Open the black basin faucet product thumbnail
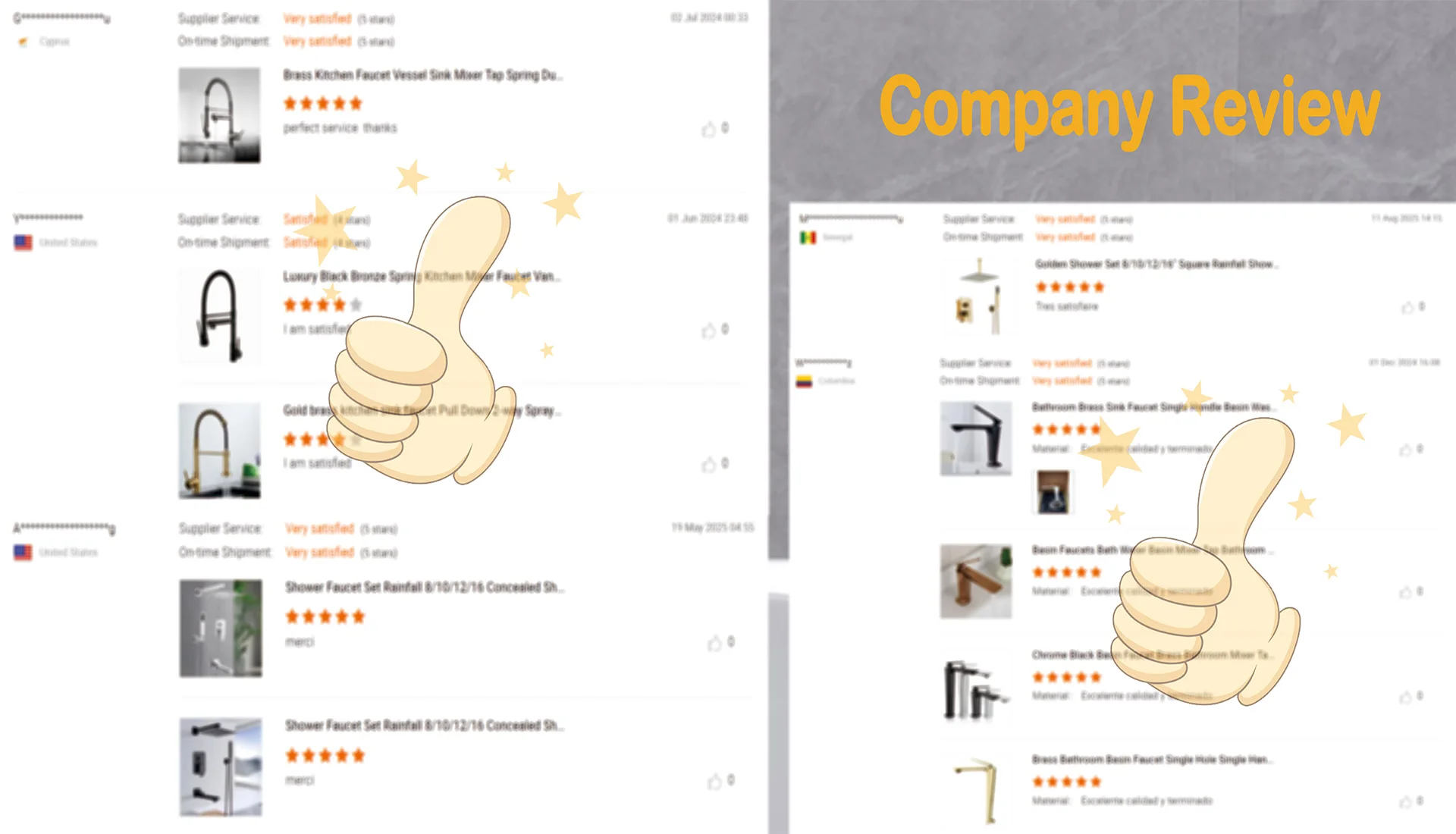Screen dimensions: 1456x834 976,439
